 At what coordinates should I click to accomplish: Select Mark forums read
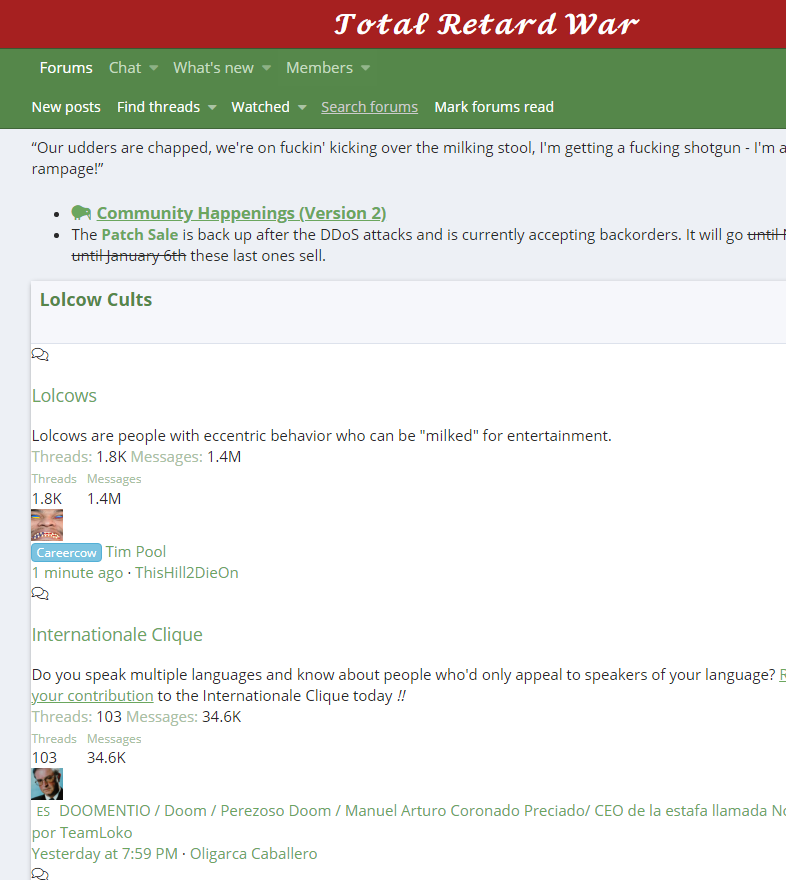click(x=494, y=107)
